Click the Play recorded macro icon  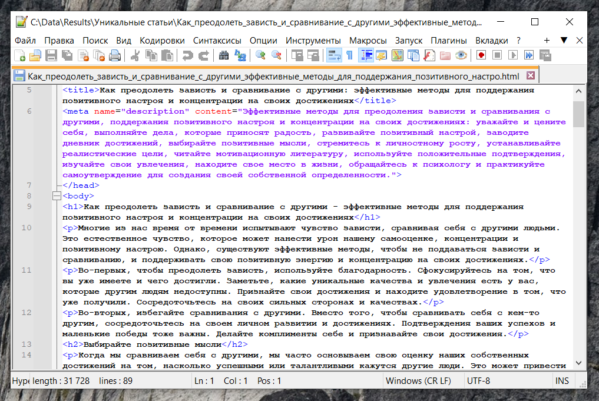(x=513, y=56)
